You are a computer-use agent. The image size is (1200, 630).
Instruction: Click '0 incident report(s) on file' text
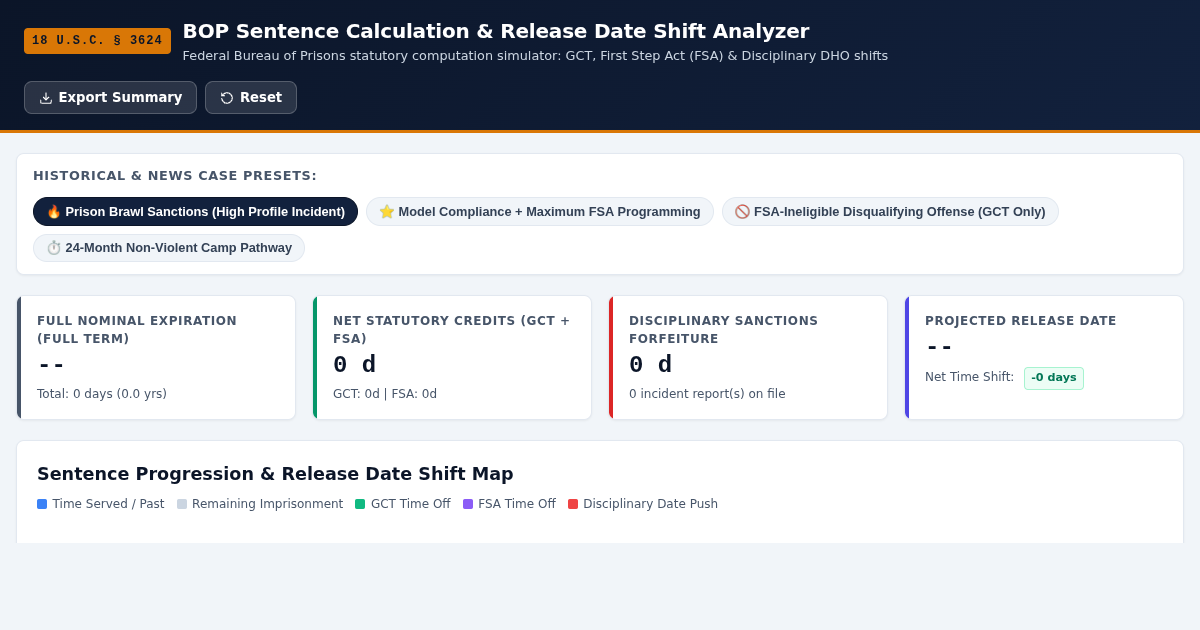pos(707,394)
